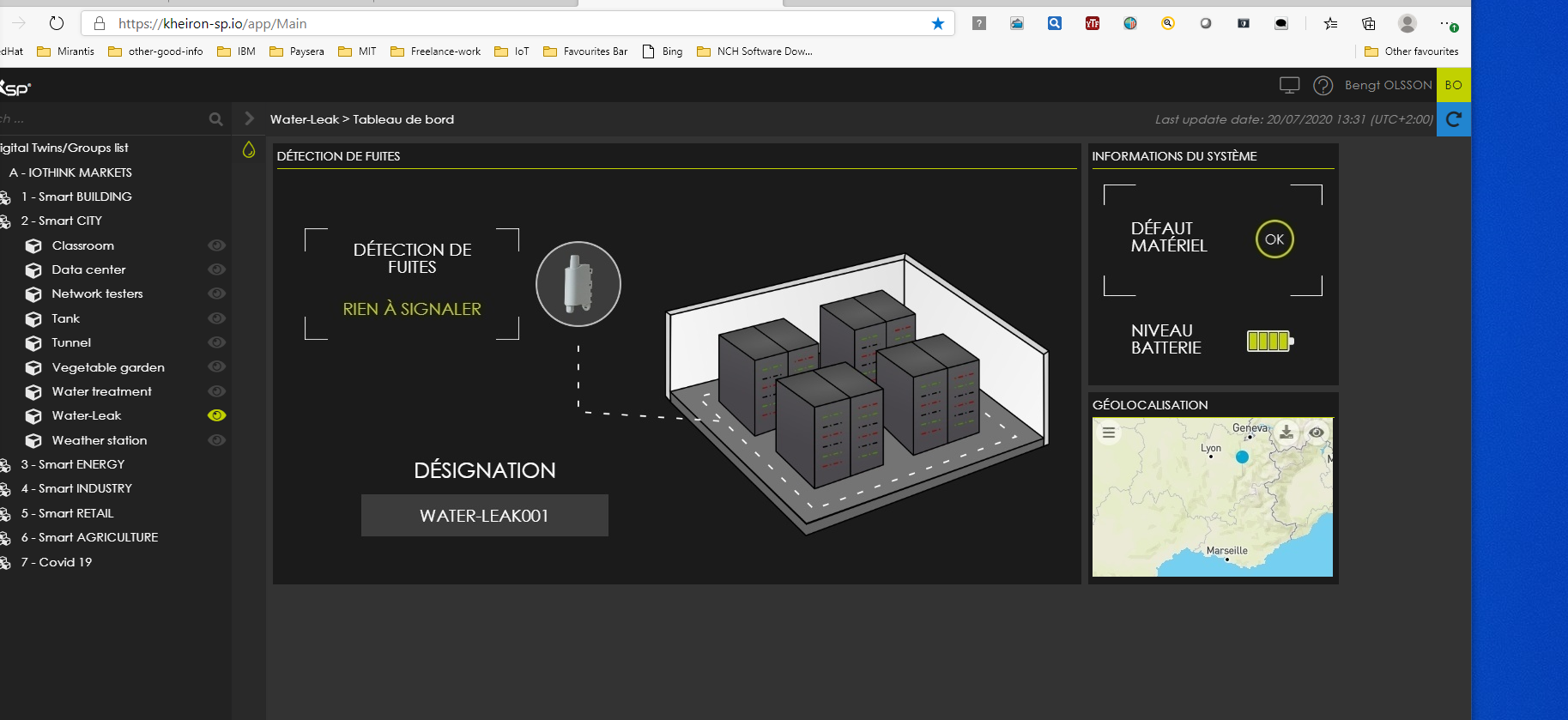Click the battery level indicator
Viewport: 1568px width, 720px height.
(x=1269, y=341)
